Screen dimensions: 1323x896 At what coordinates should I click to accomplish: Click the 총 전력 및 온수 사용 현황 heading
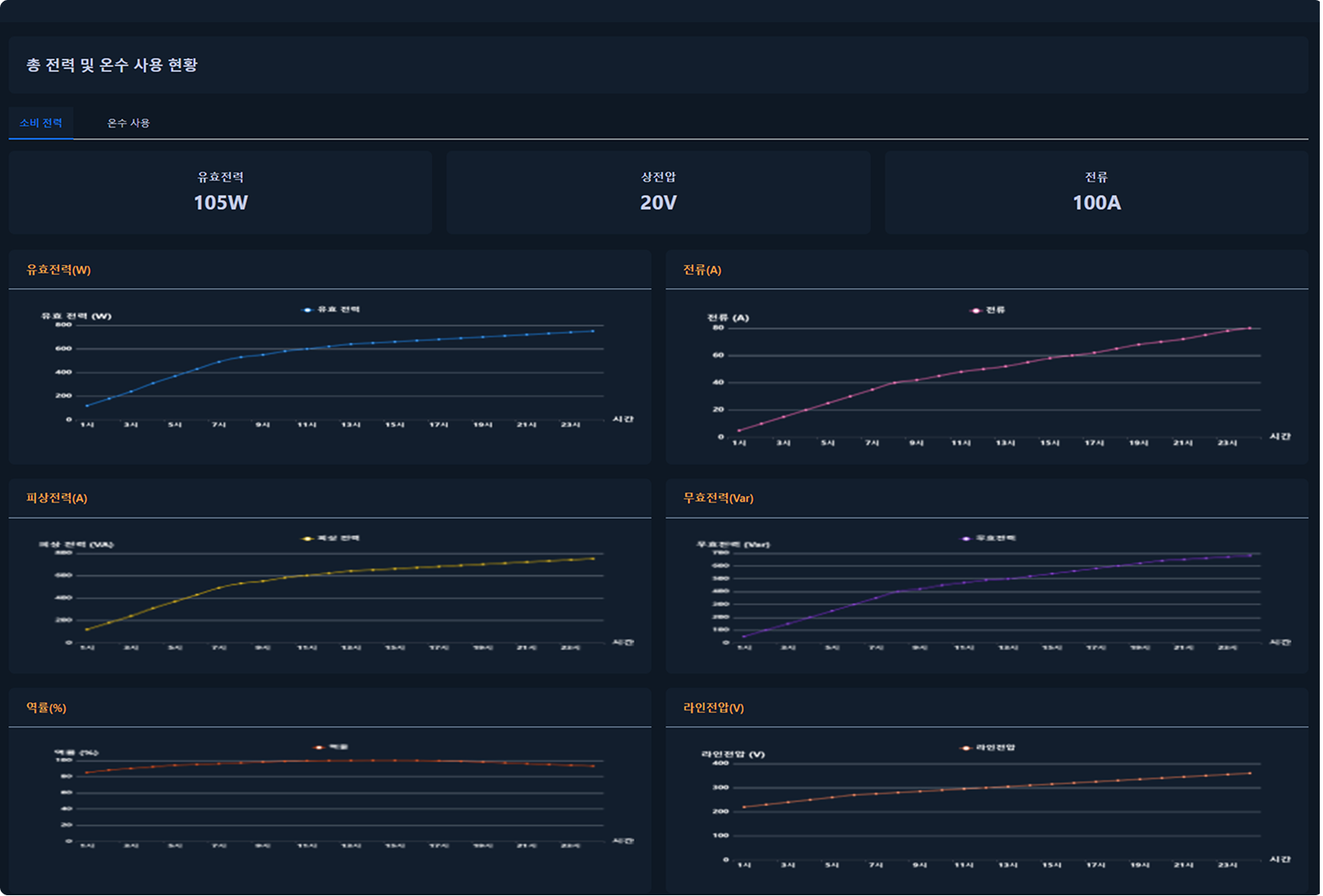point(112,65)
